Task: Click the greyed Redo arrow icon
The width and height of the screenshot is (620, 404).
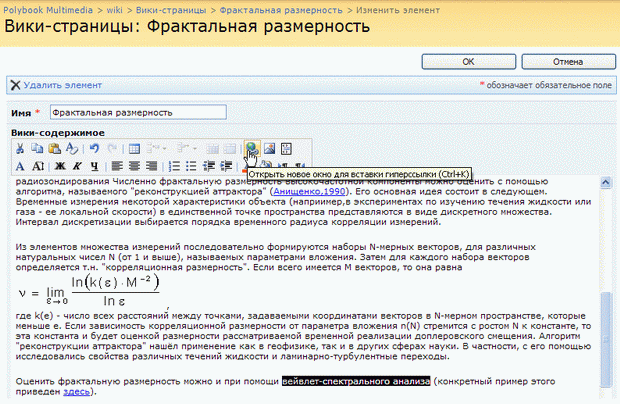Action: click(112, 149)
